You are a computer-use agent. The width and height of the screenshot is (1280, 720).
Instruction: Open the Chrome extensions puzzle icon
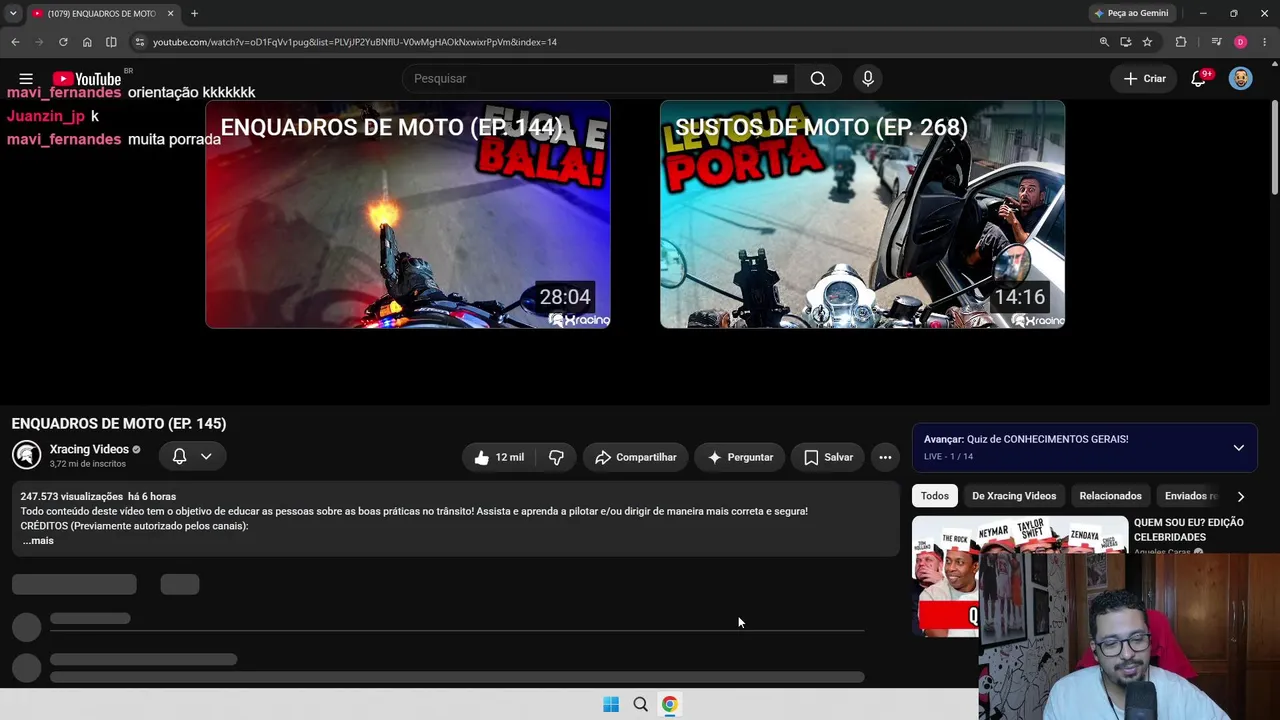pos(1181,42)
